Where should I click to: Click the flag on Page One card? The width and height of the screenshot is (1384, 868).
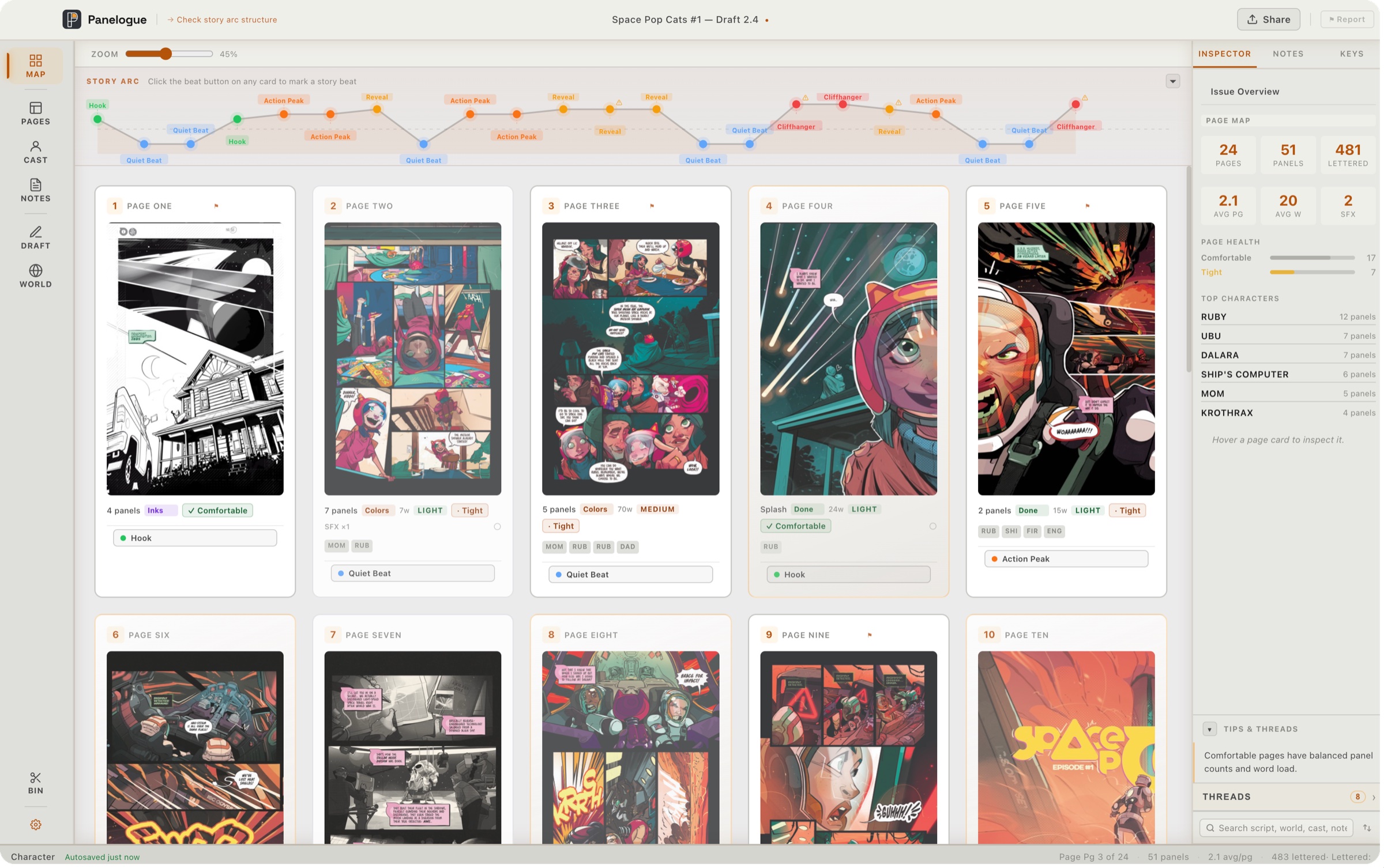coord(217,206)
